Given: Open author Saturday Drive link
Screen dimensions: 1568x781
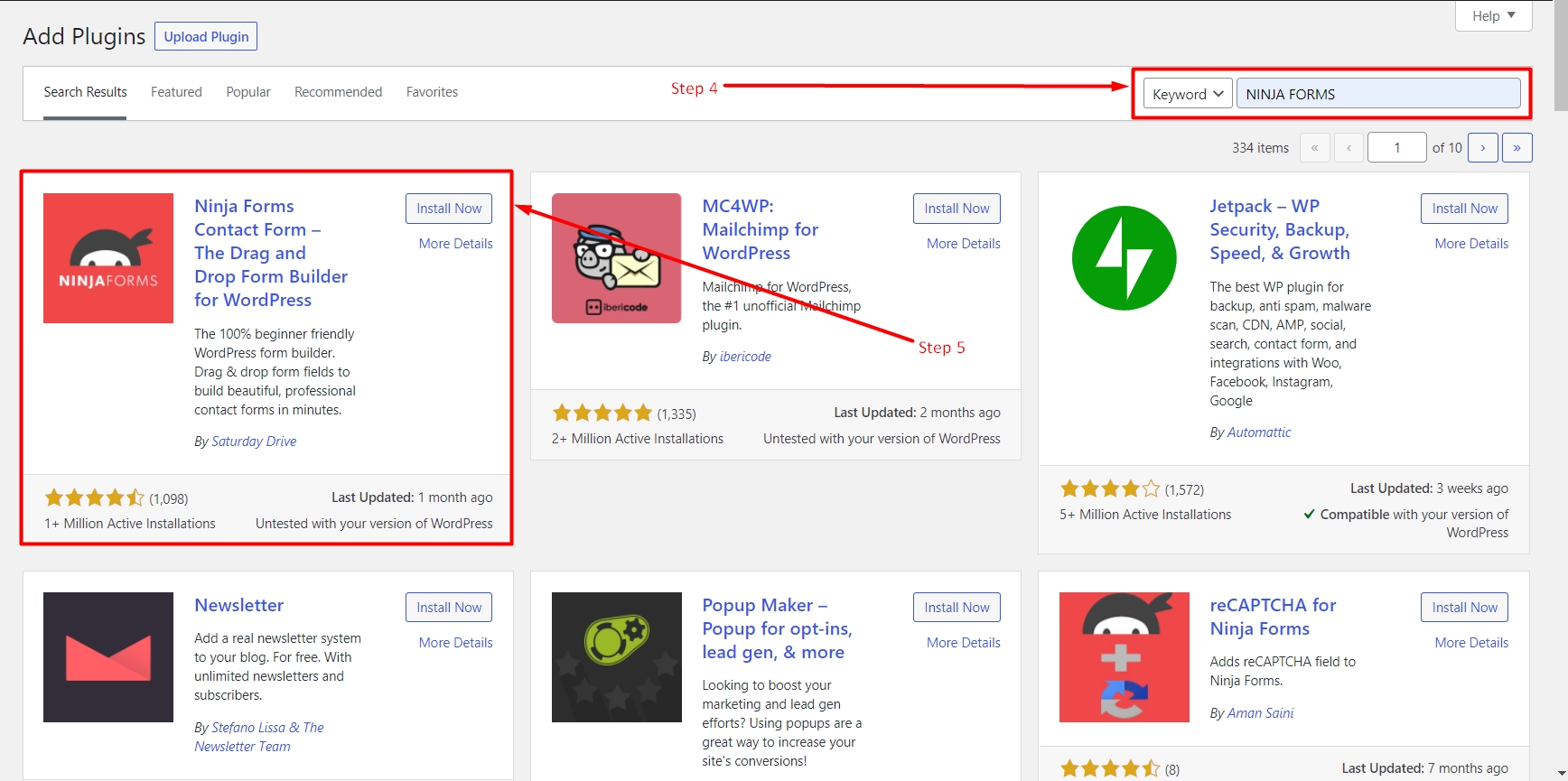Looking at the screenshot, I should click(x=254, y=442).
